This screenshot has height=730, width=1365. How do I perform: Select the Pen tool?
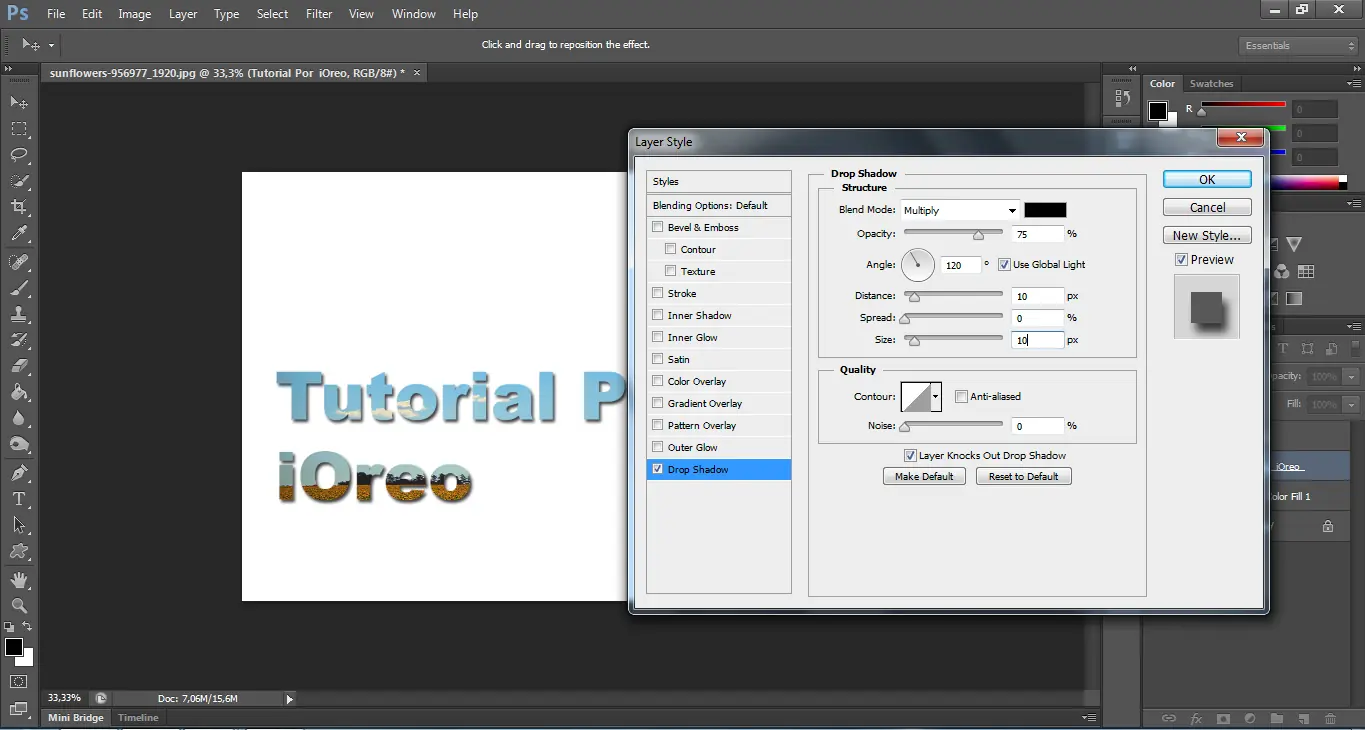click(x=19, y=472)
